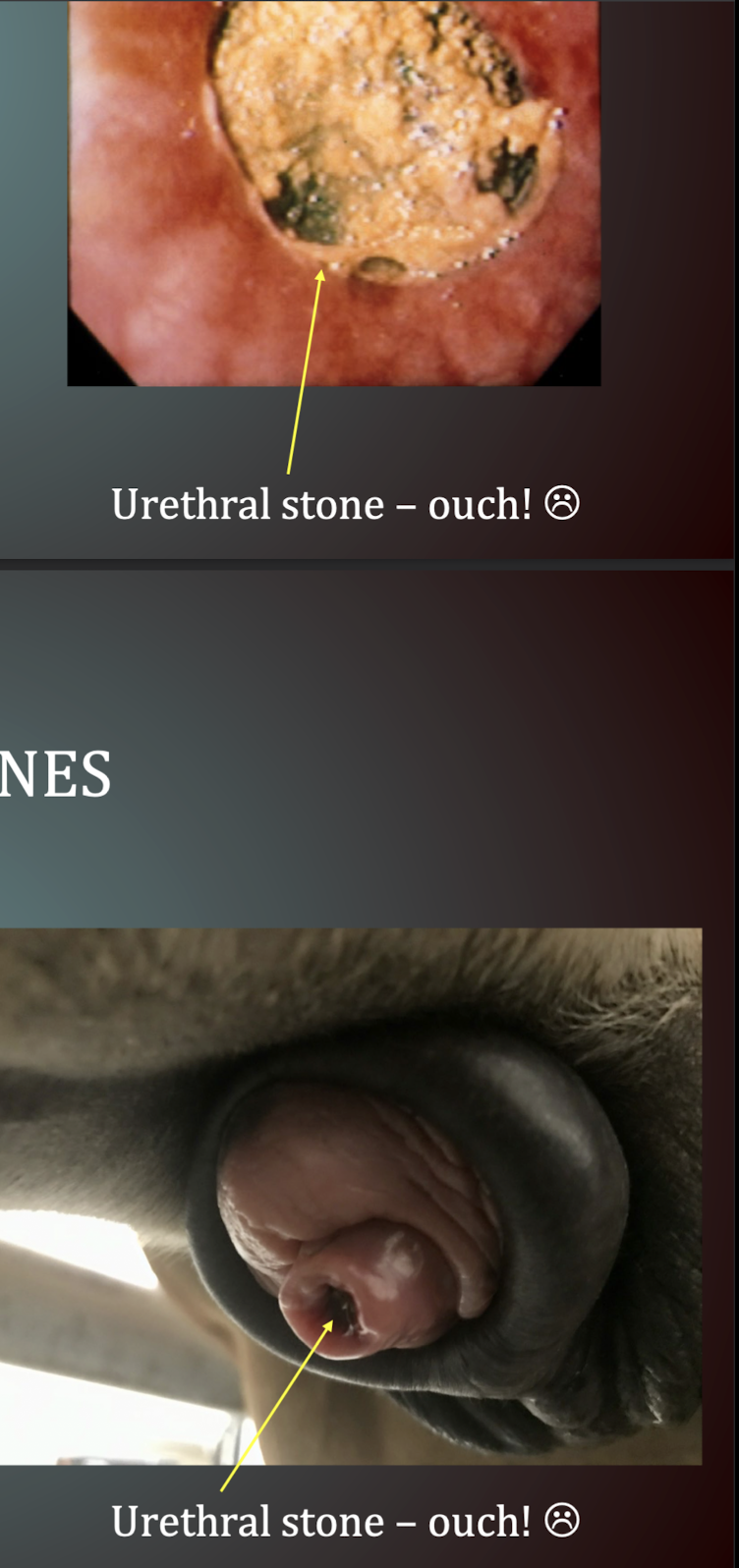Image resolution: width=739 pixels, height=1568 pixels.
Task: Click the upper 'Urethral stone – ouch!' caption
Action: 345,504
